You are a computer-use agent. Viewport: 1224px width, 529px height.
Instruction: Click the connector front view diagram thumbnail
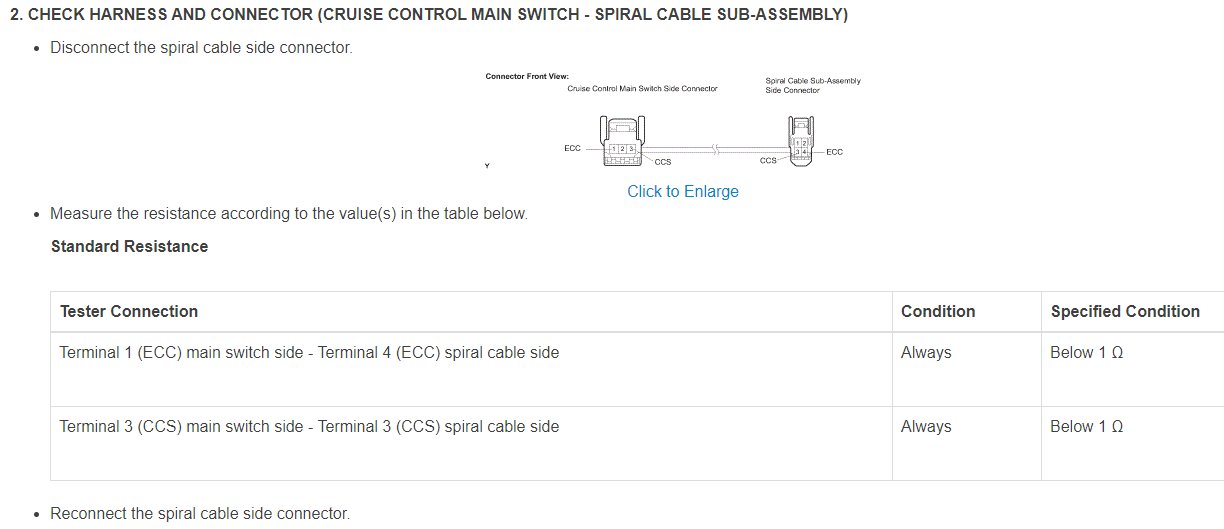[673, 121]
